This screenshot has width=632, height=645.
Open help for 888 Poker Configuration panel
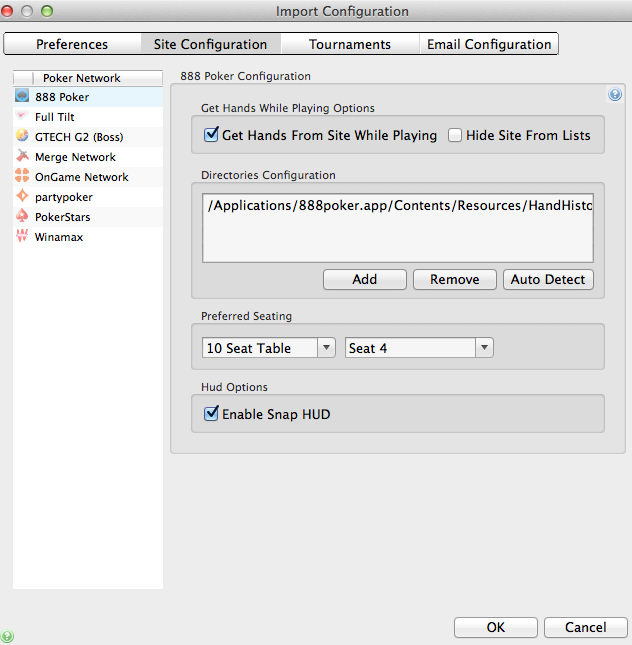pos(615,95)
